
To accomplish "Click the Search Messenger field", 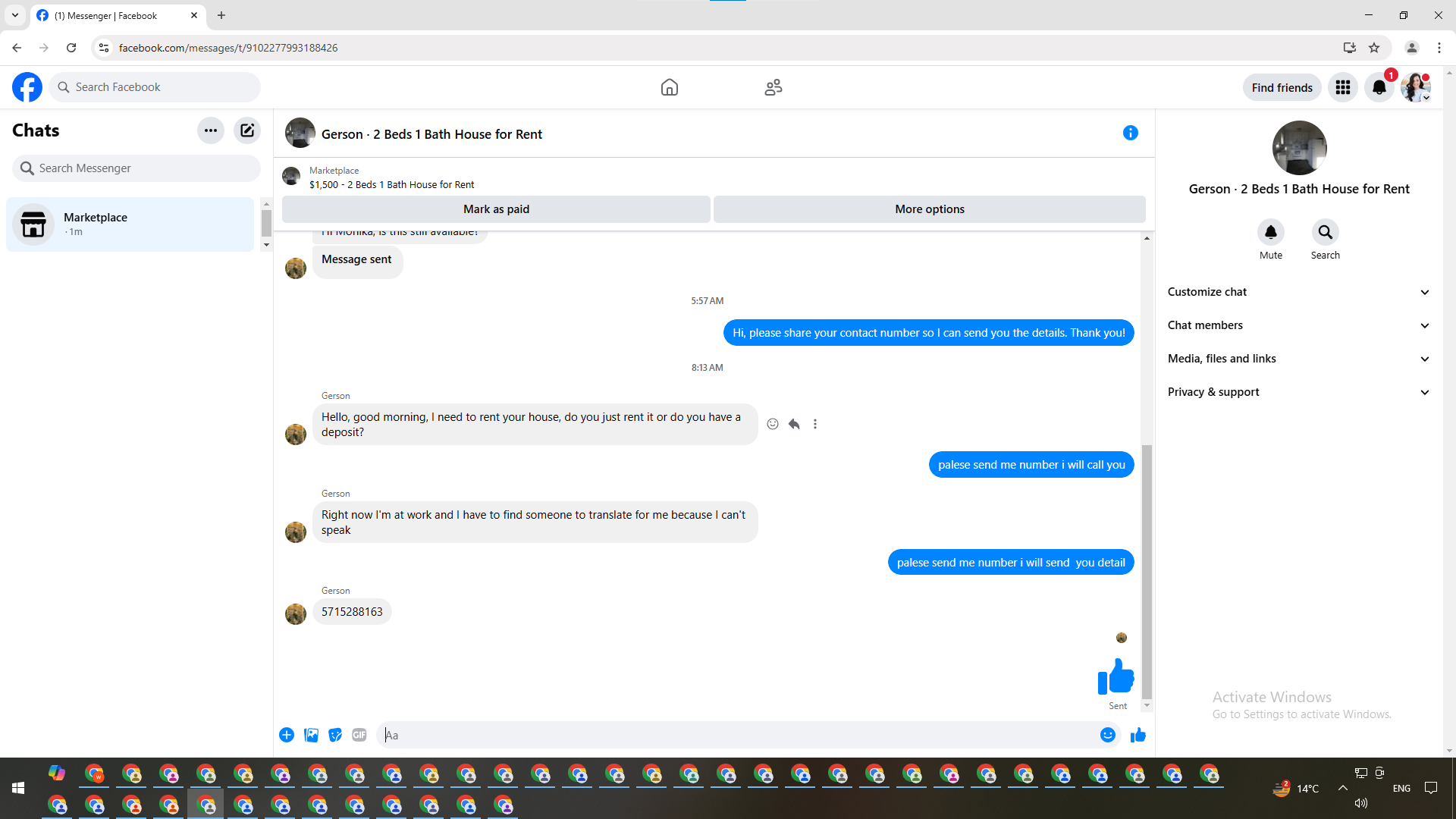I will pyautogui.click(x=136, y=168).
